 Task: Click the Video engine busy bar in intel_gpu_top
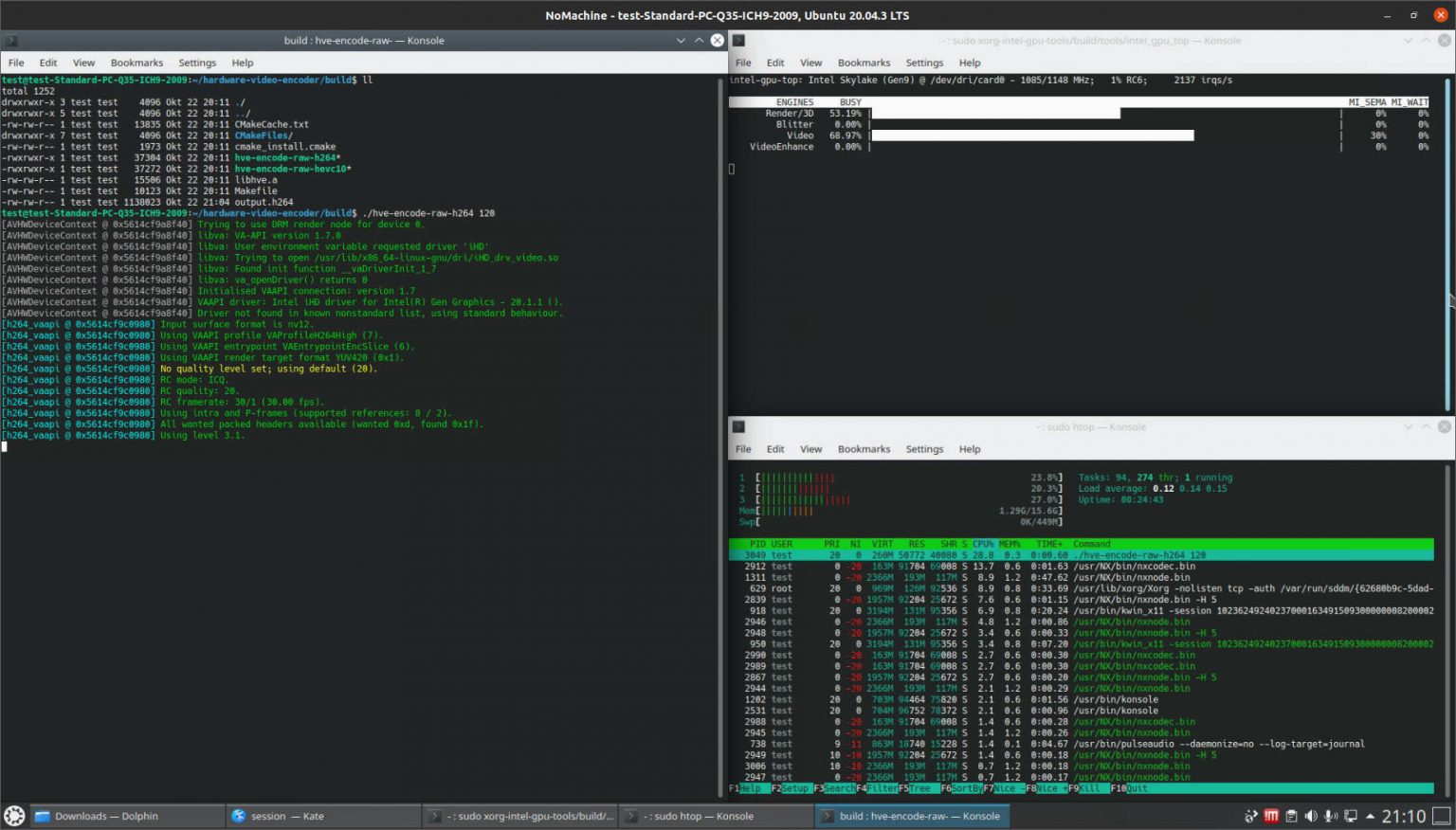click(x=1032, y=135)
